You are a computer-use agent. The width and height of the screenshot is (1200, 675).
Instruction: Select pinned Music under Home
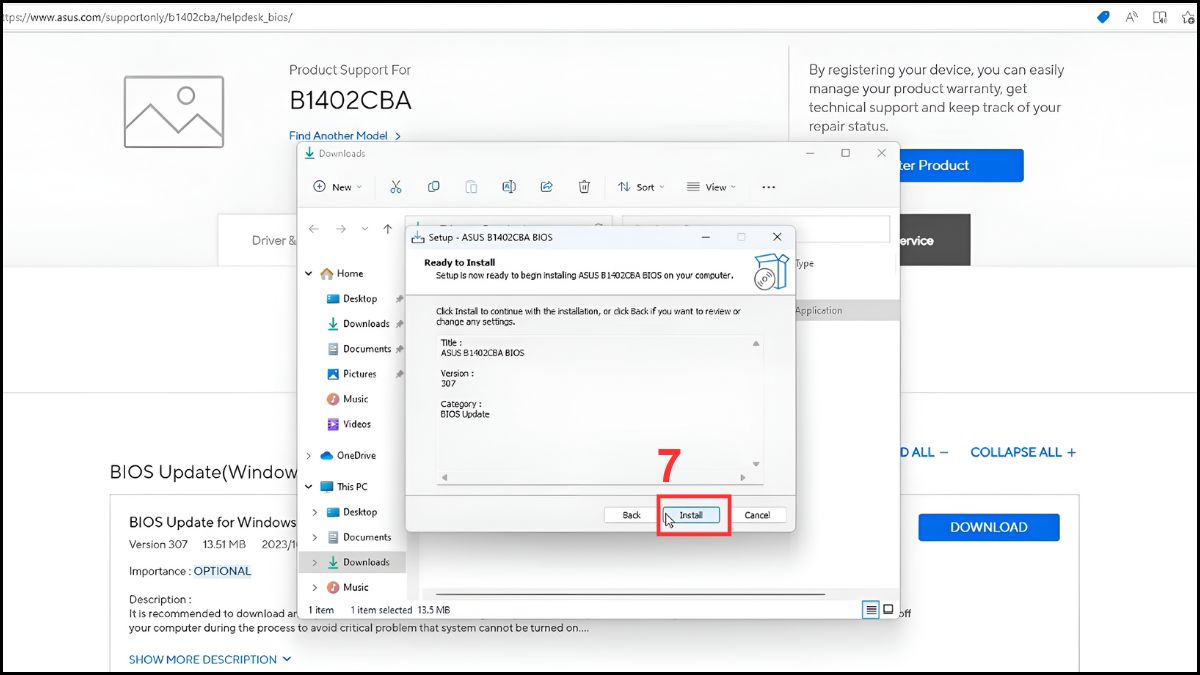(x=355, y=399)
